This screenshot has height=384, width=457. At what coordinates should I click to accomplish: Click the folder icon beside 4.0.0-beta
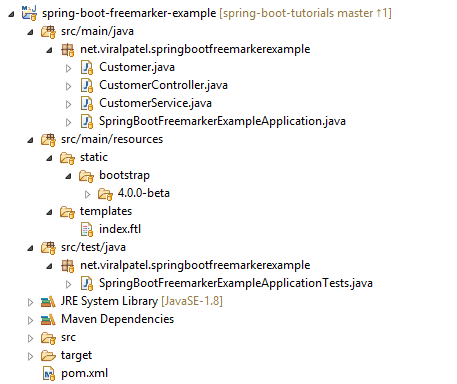coord(105,194)
